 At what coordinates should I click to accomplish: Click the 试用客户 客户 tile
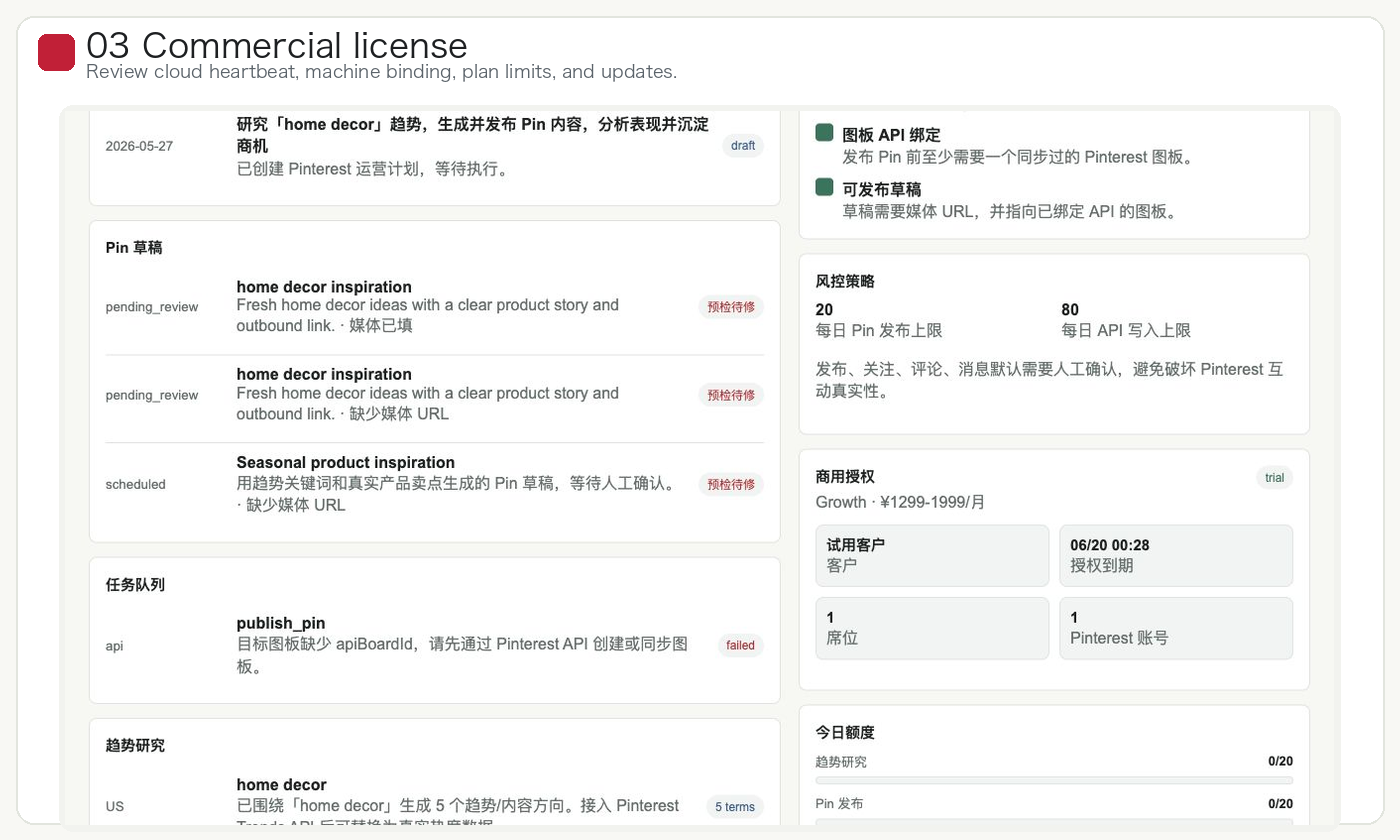[932, 555]
